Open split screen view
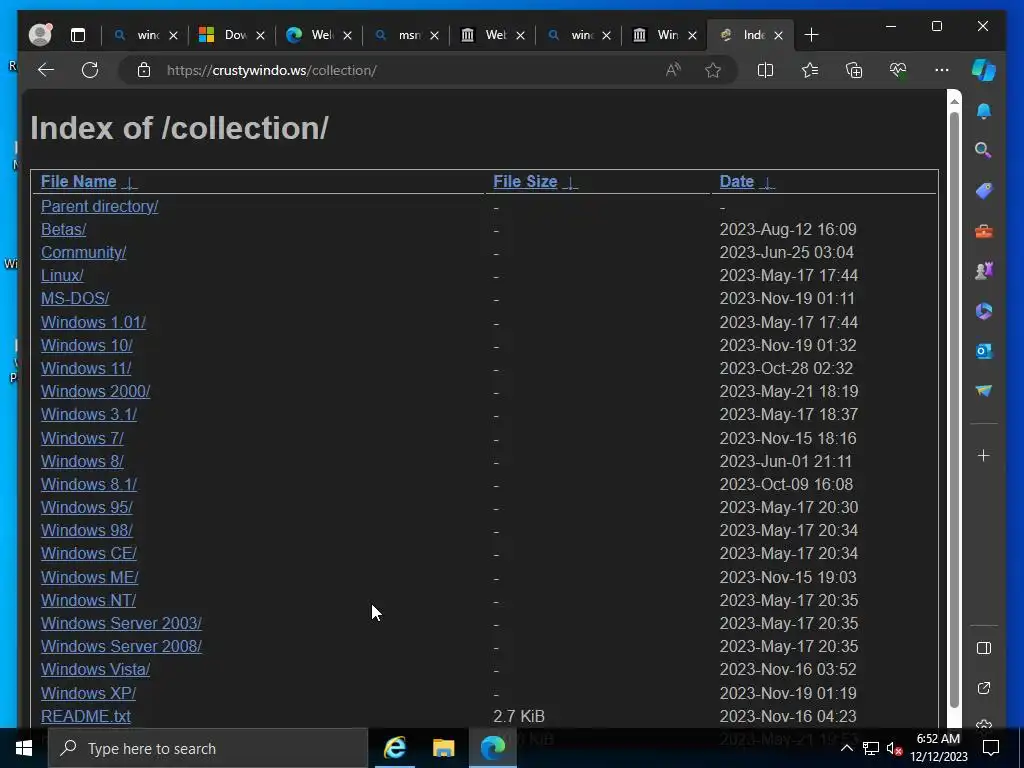1024x768 pixels. [x=765, y=70]
